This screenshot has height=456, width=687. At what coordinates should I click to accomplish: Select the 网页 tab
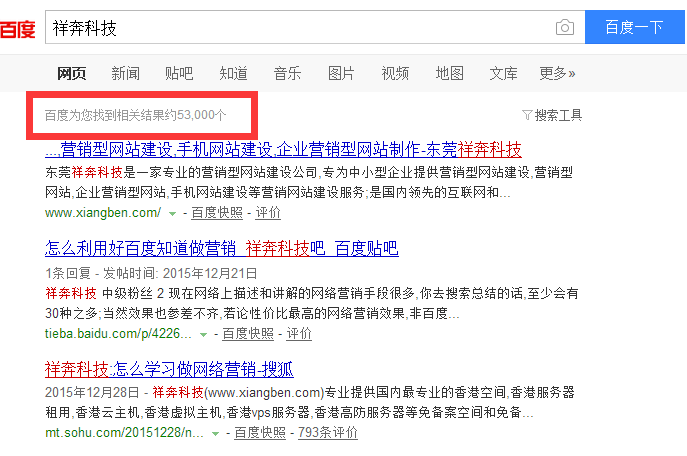click(72, 73)
